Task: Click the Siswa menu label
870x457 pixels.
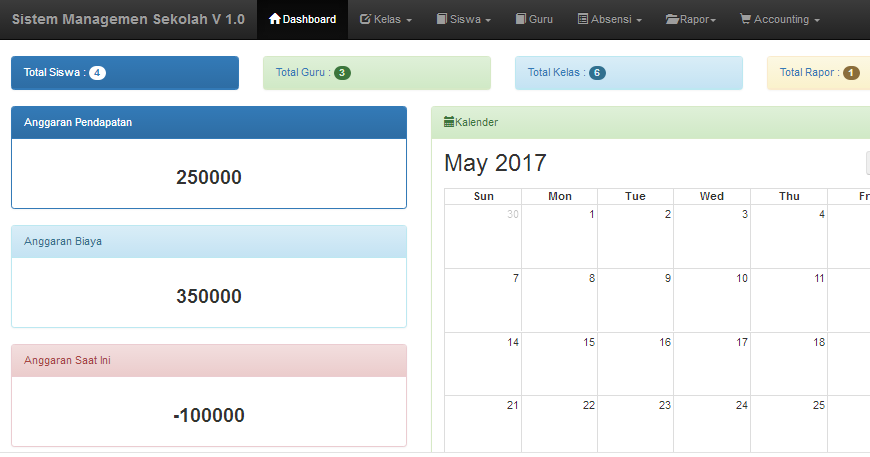Action: click(x=465, y=19)
